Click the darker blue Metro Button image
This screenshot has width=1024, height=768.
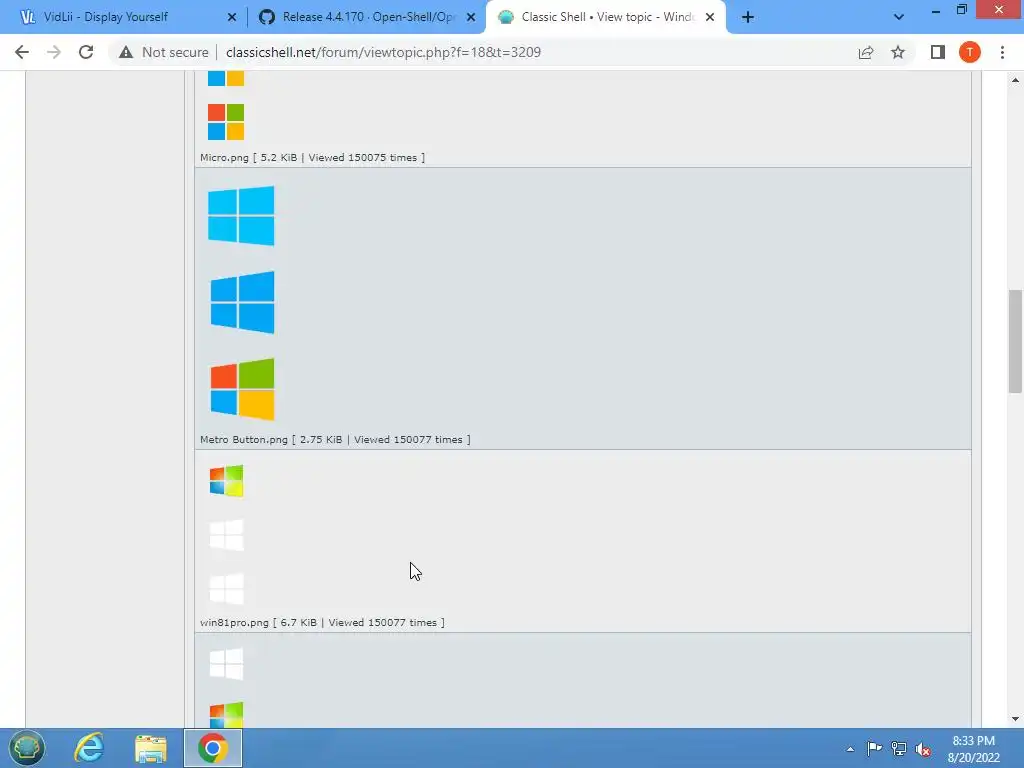(242, 302)
